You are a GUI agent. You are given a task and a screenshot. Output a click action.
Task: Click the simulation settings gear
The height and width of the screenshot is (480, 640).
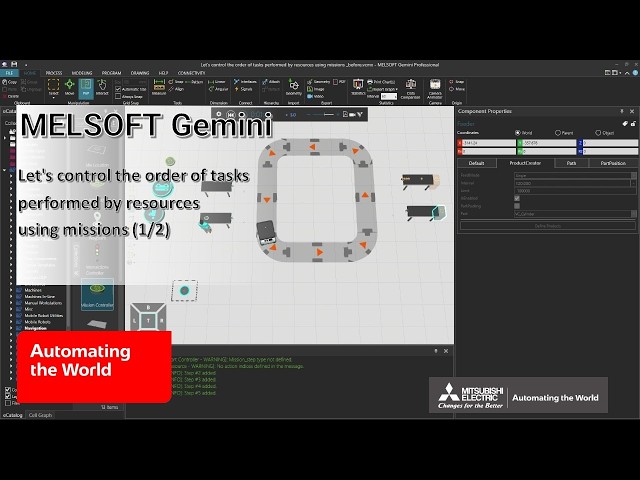[x=219, y=114]
